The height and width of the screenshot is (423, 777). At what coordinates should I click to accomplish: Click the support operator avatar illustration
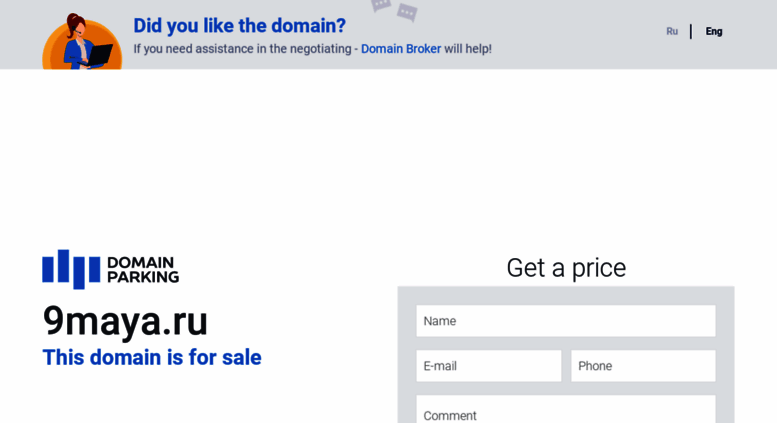pos(82,41)
